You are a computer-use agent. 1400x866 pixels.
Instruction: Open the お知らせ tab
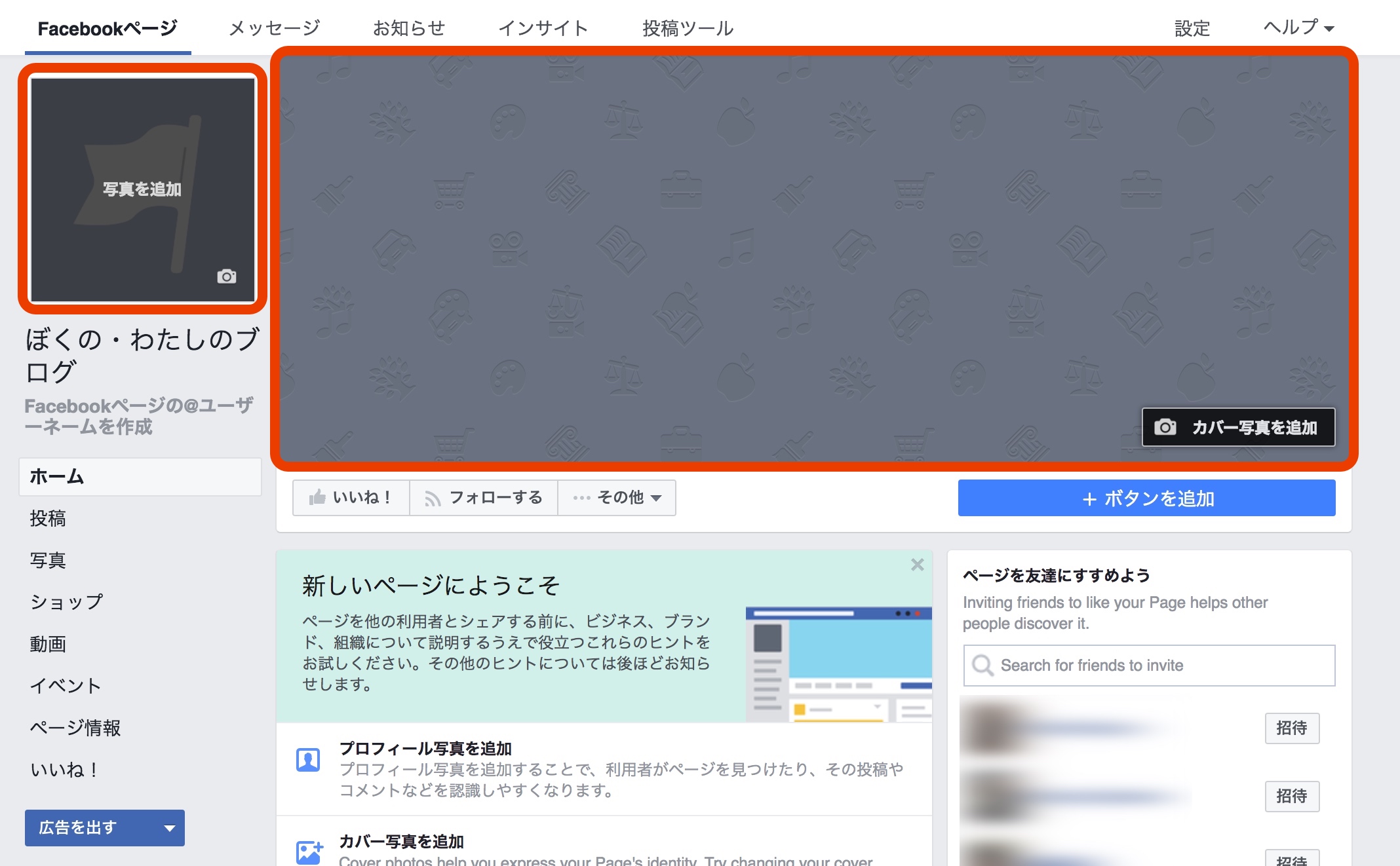[x=409, y=28]
